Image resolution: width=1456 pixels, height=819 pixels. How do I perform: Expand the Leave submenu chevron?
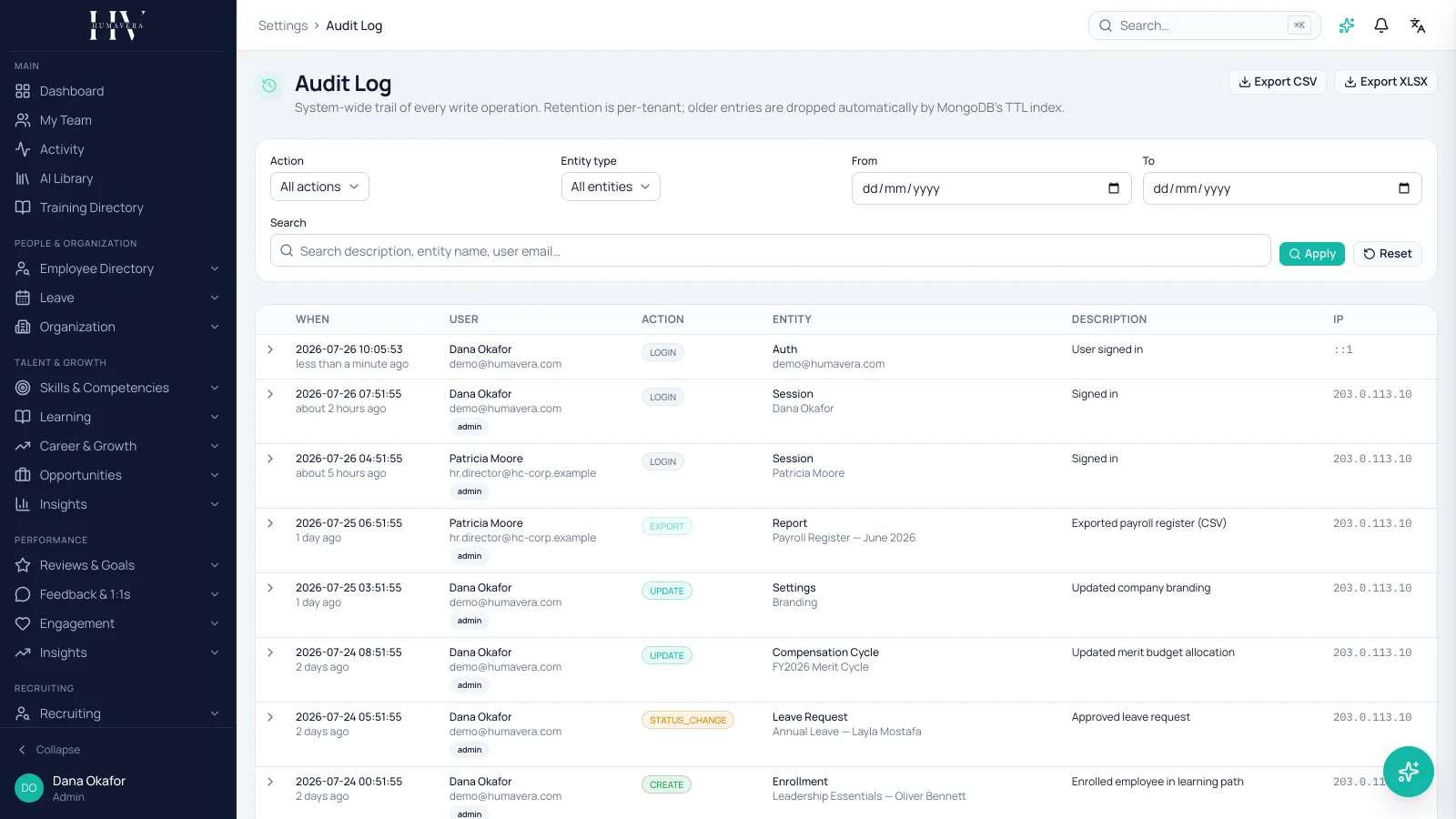coord(215,298)
